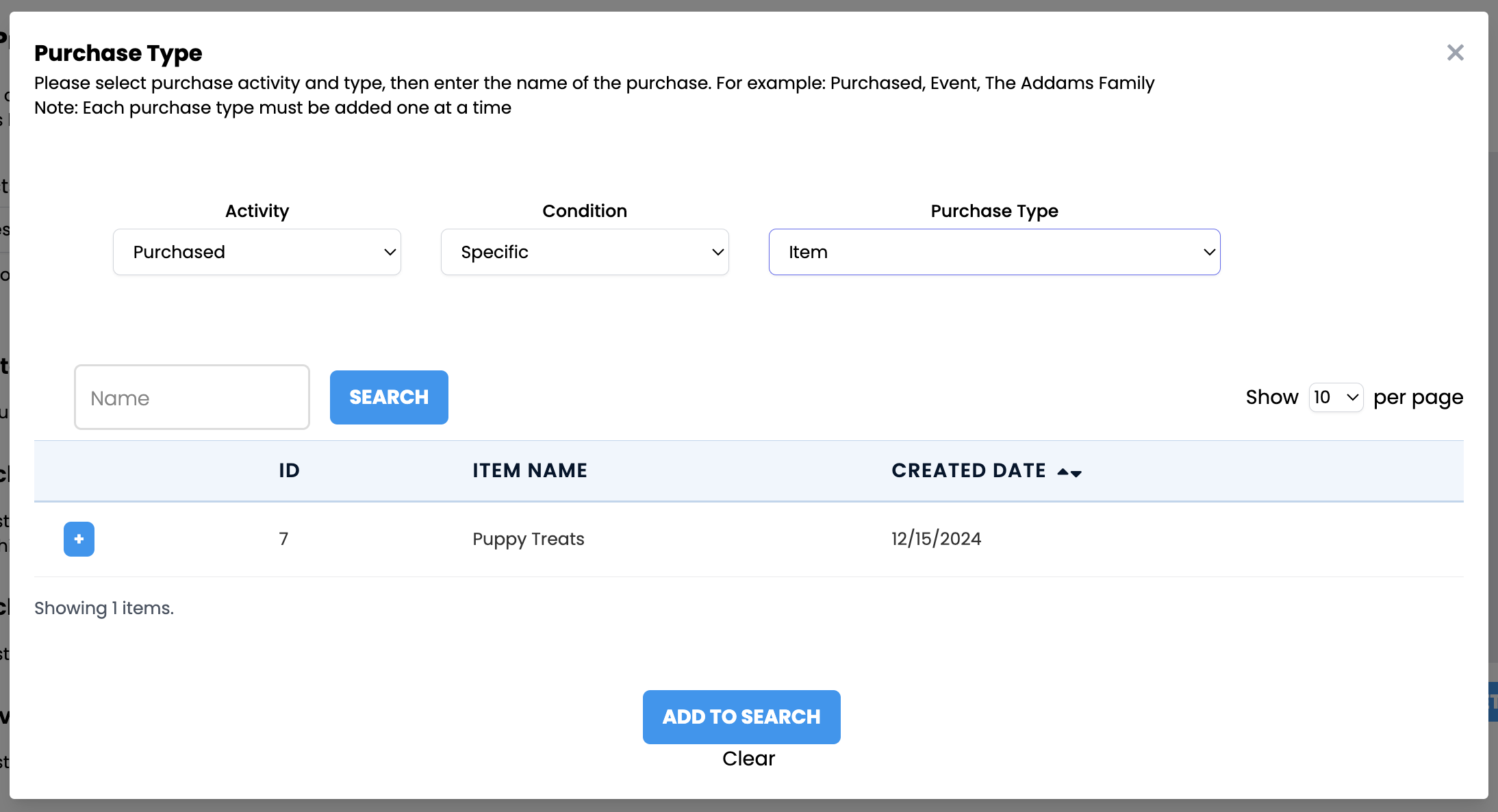1498x812 pixels.
Task: Close the Purchase Type dialog
Action: point(1455,53)
